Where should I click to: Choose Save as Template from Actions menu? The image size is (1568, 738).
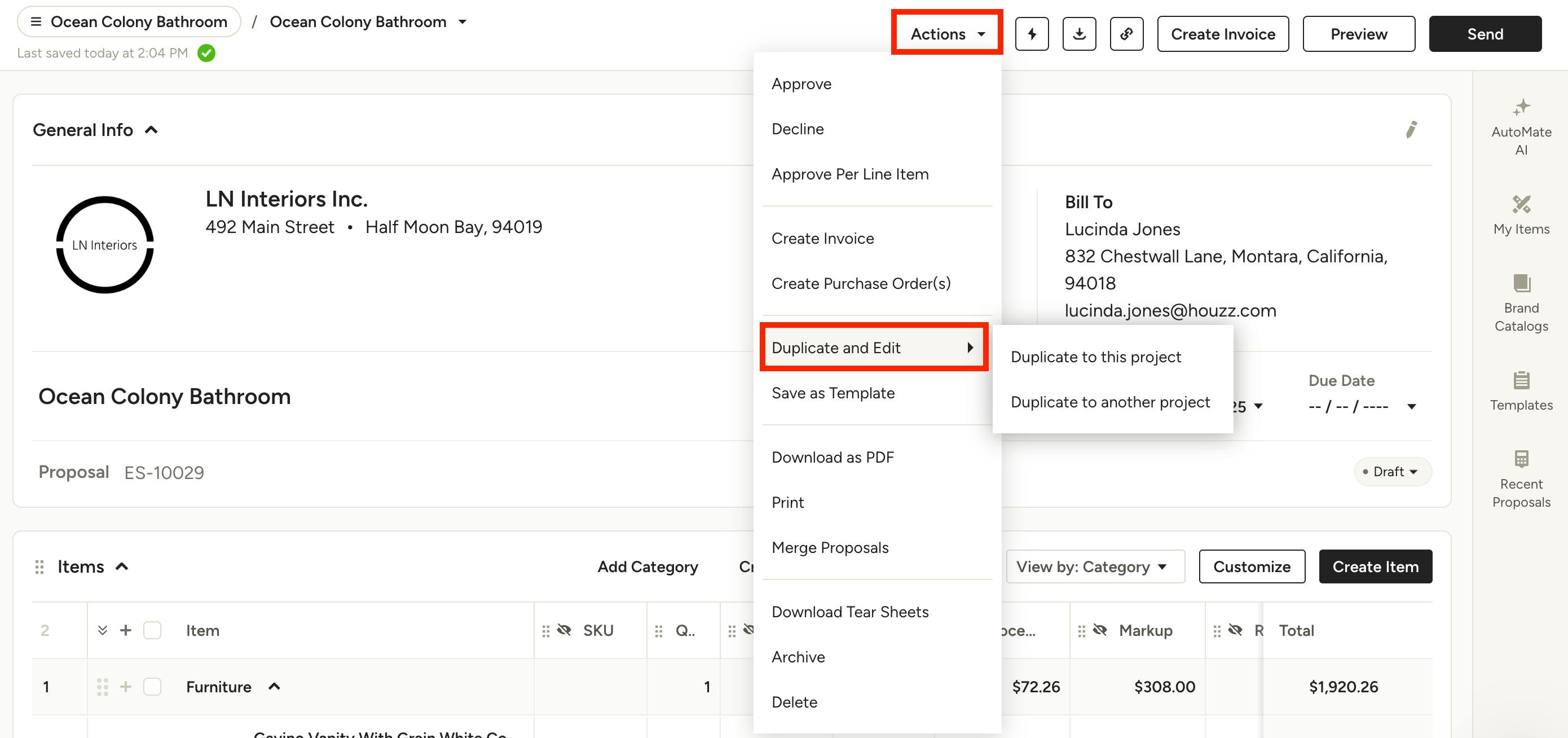tap(833, 393)
